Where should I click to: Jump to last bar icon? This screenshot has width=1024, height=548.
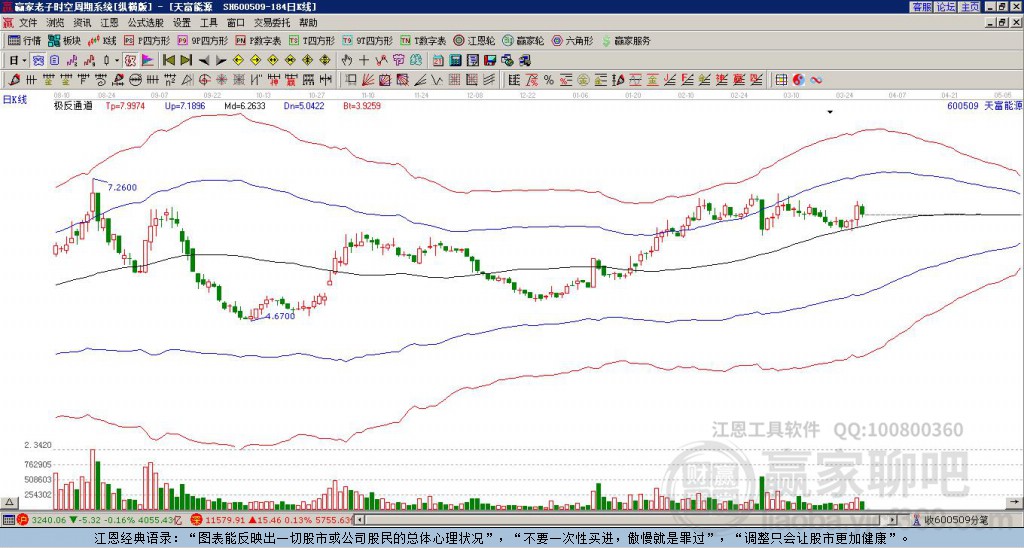point(186,61)
